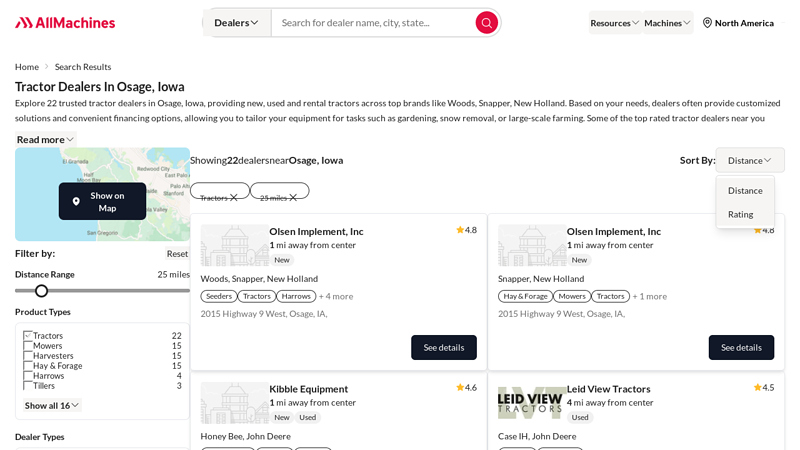
Task: Click the North America location pin icon
Action: click(707, 23)
